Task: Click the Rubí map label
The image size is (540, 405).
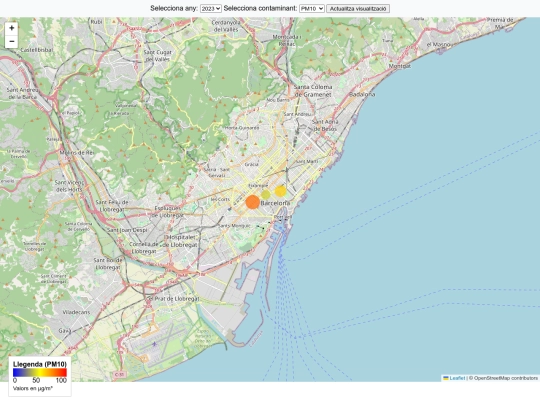Action: (96, 22)
